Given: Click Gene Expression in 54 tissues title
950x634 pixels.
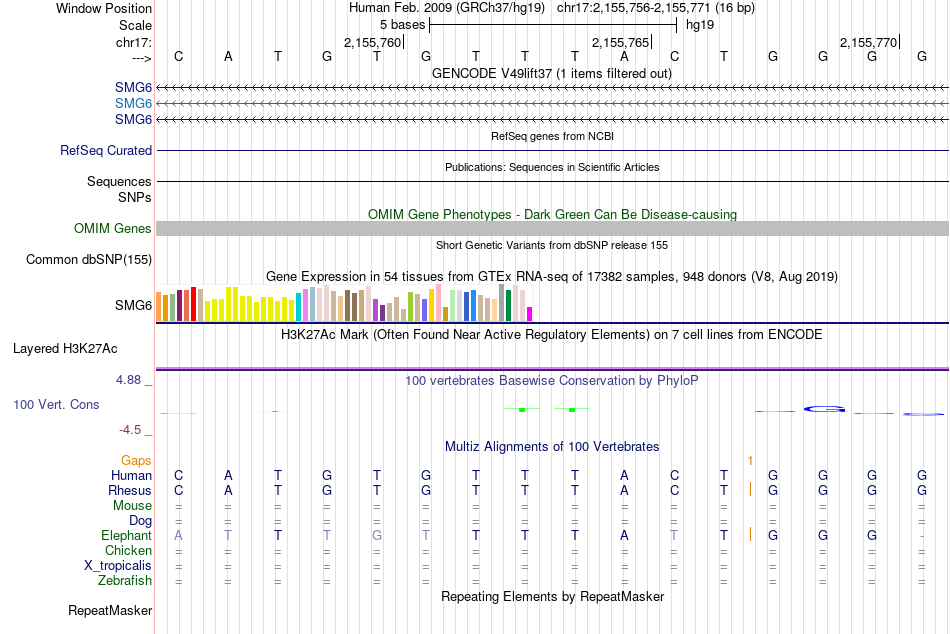Looking at the screenshot, I should 552,276.
